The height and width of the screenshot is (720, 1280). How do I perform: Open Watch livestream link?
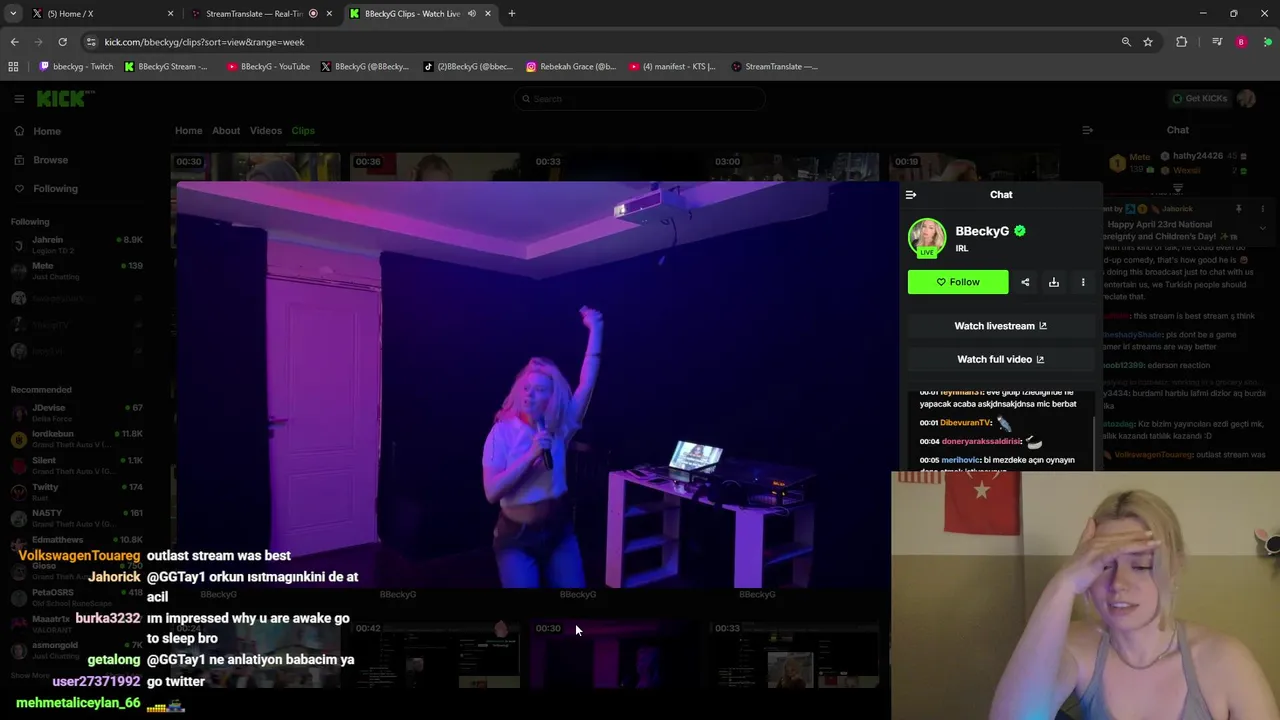click(1000, 326)
